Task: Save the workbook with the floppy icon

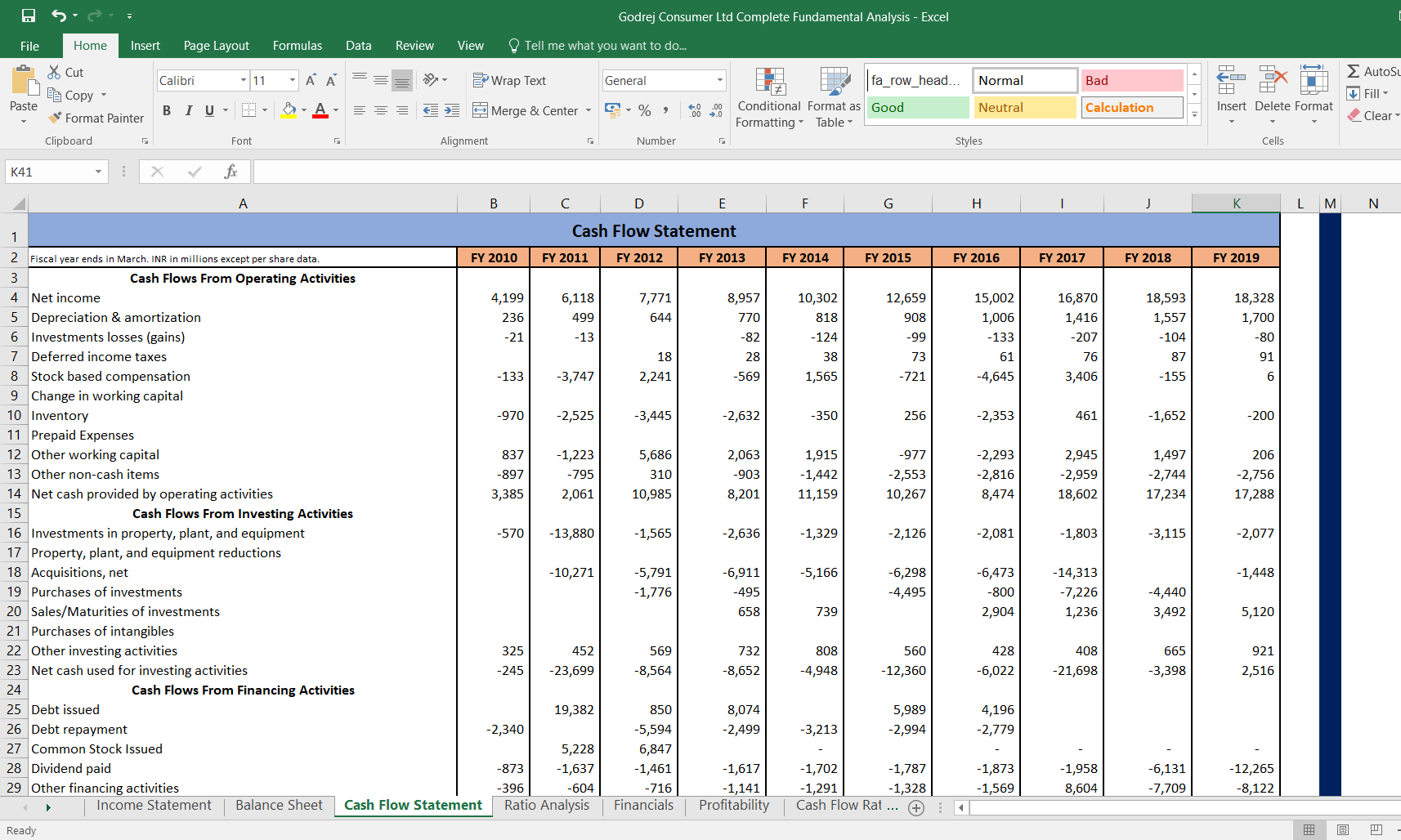Action: coord(29,16)
